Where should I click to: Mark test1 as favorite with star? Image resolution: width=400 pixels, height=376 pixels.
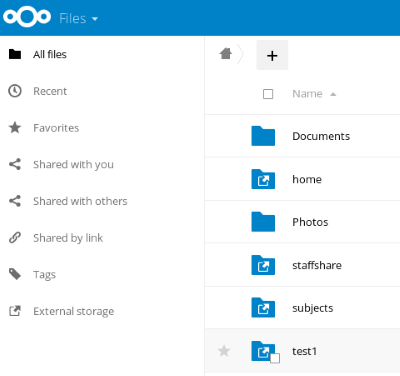click(x=224, y=351)
